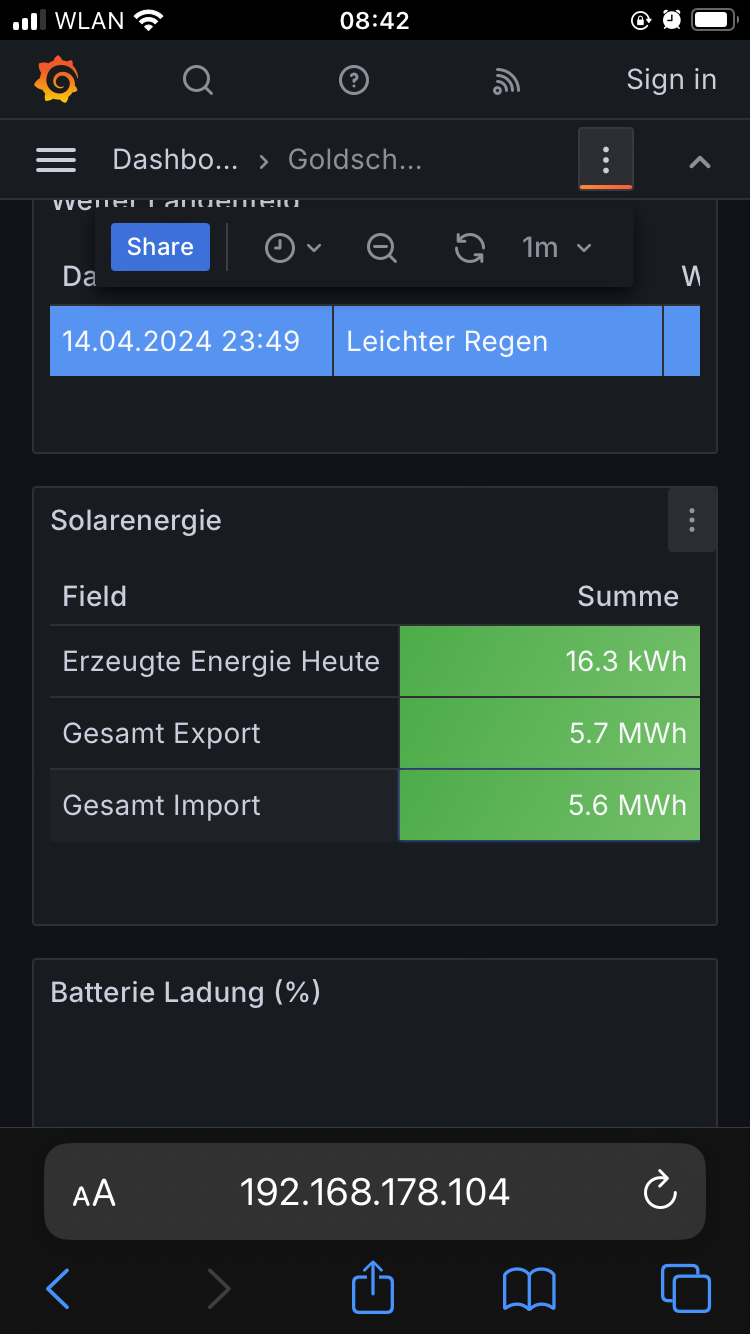Refresh the dashboard data
The width and height of the screenshot is (750, 1334).
click(469, 247)
